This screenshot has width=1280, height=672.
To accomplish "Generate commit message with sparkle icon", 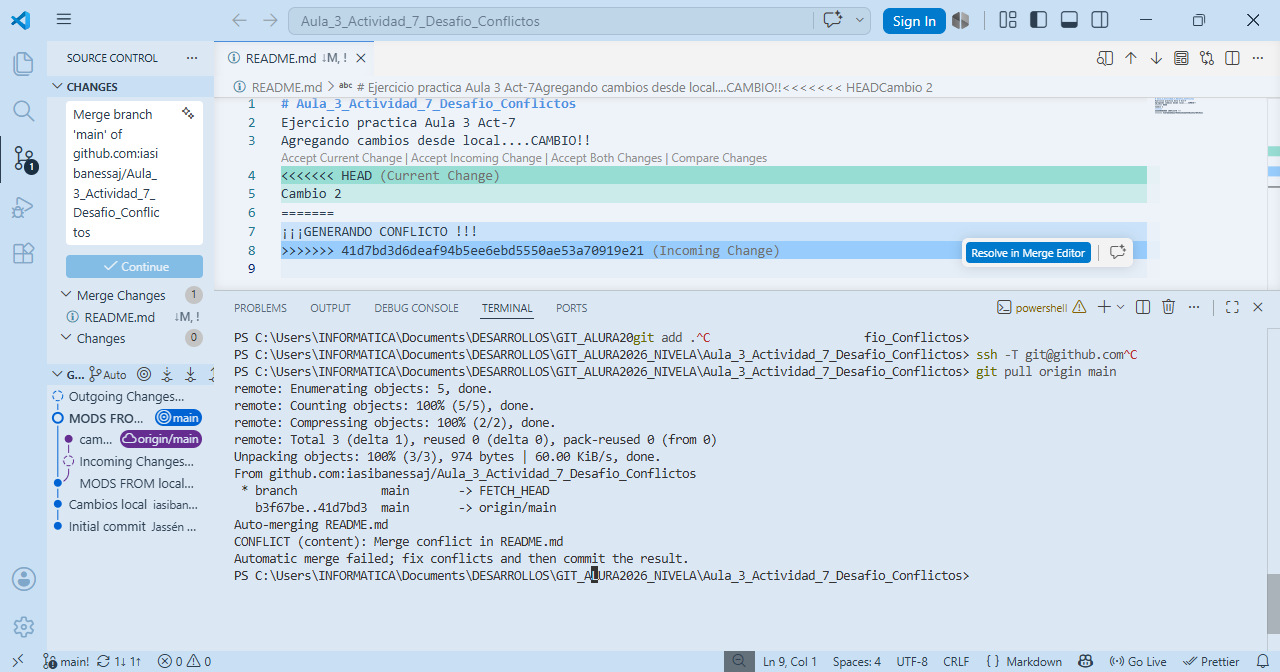I will click(x=187, y=114).
